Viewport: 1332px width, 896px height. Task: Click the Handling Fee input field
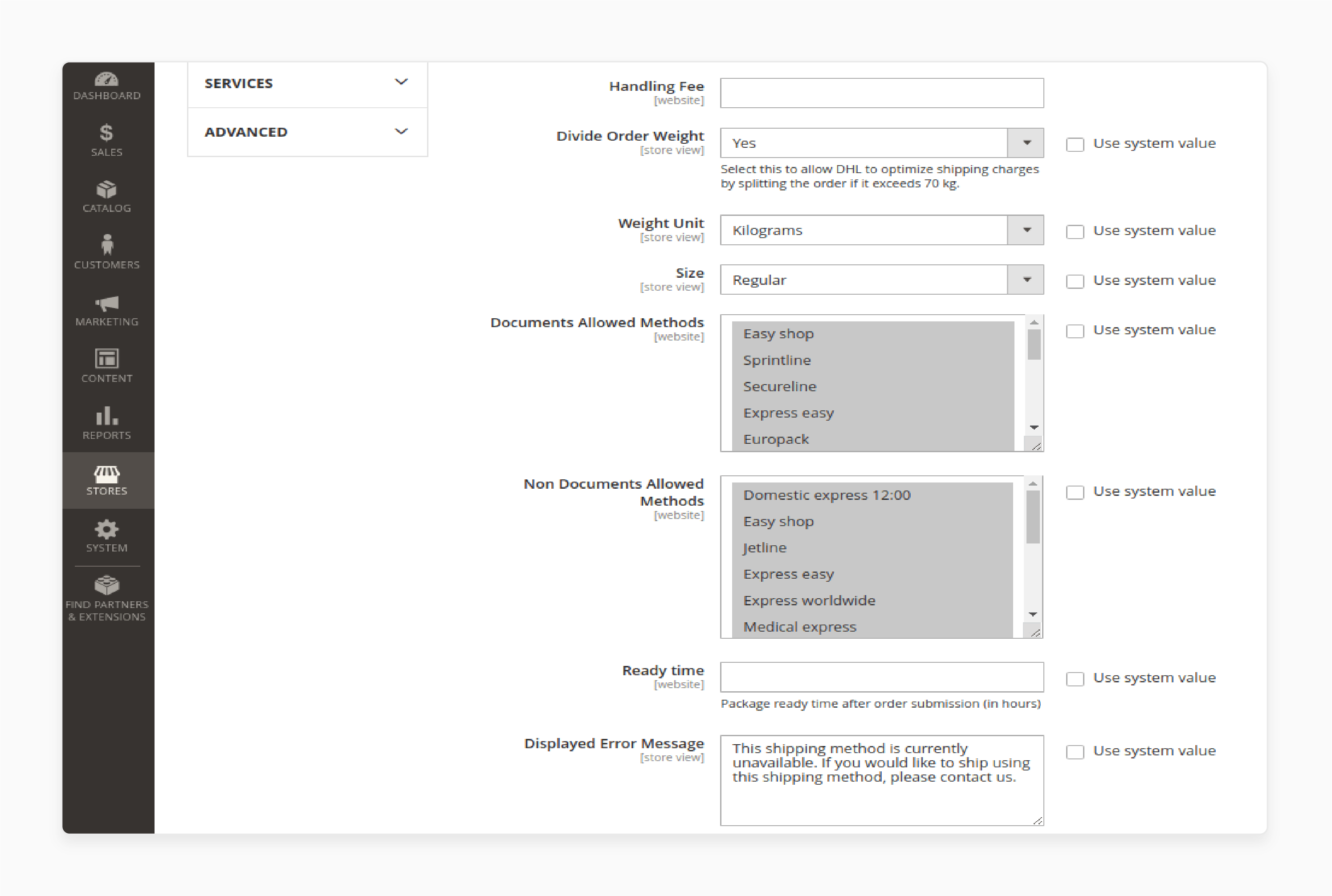tap(881, 93)
